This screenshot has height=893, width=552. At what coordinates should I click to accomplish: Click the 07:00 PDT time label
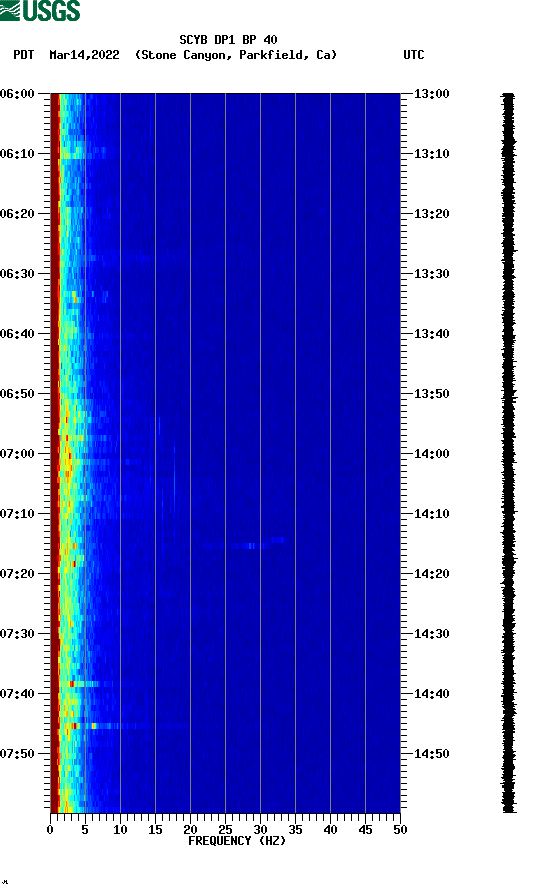pyautogui.click(x=18, y=454)
